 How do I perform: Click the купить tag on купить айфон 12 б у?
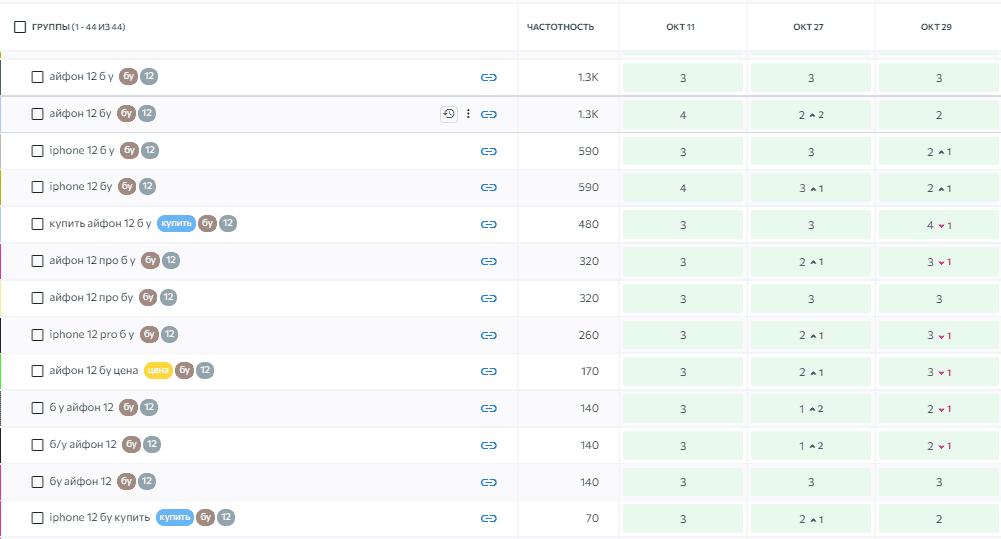point(176,224)
